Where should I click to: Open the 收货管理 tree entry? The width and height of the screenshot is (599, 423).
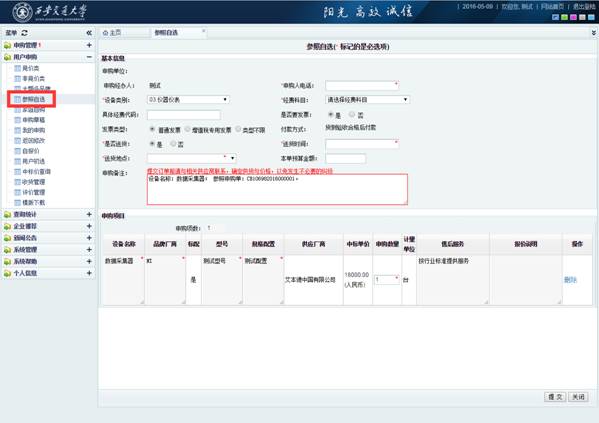[x=33, y=182]
